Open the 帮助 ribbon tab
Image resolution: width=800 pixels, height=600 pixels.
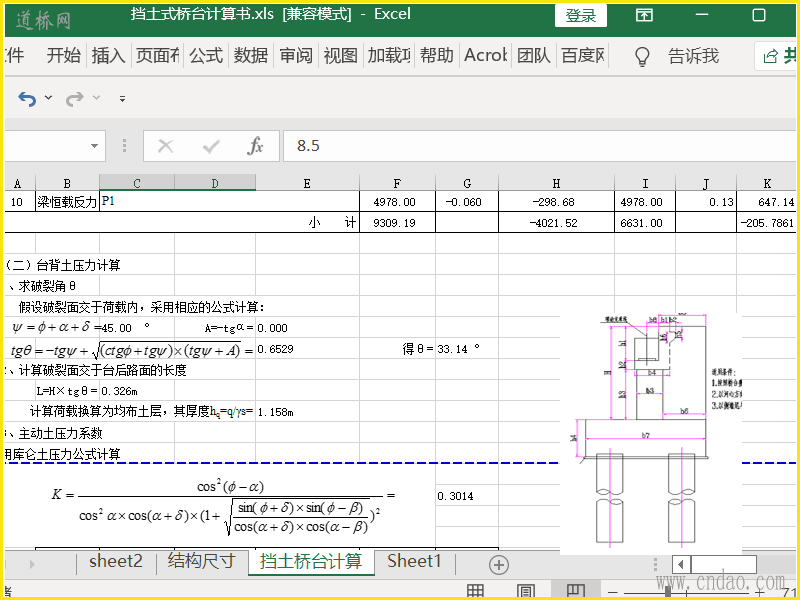pyautogui.click(x=437, y=55)
